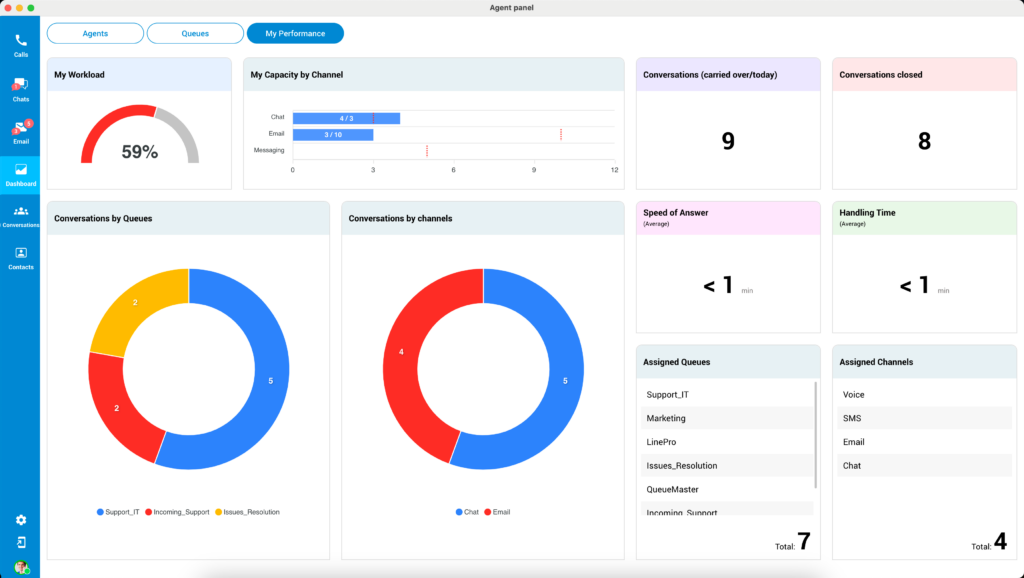The width and height of the screenshot is (1024, 578).
Task: Click the Assigned Channels total 4
Action: point(1000,541)
